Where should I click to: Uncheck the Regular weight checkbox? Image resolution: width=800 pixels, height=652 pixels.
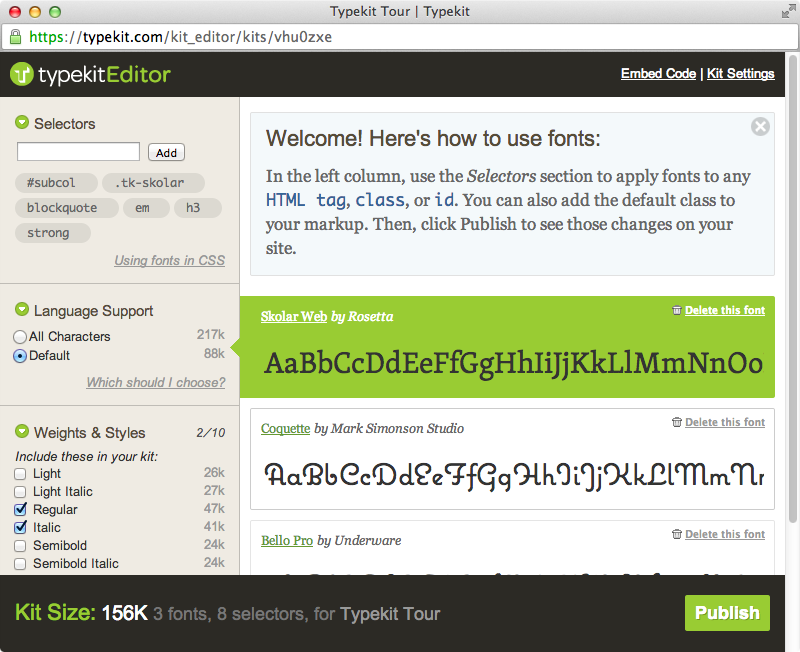coord(20,509)
